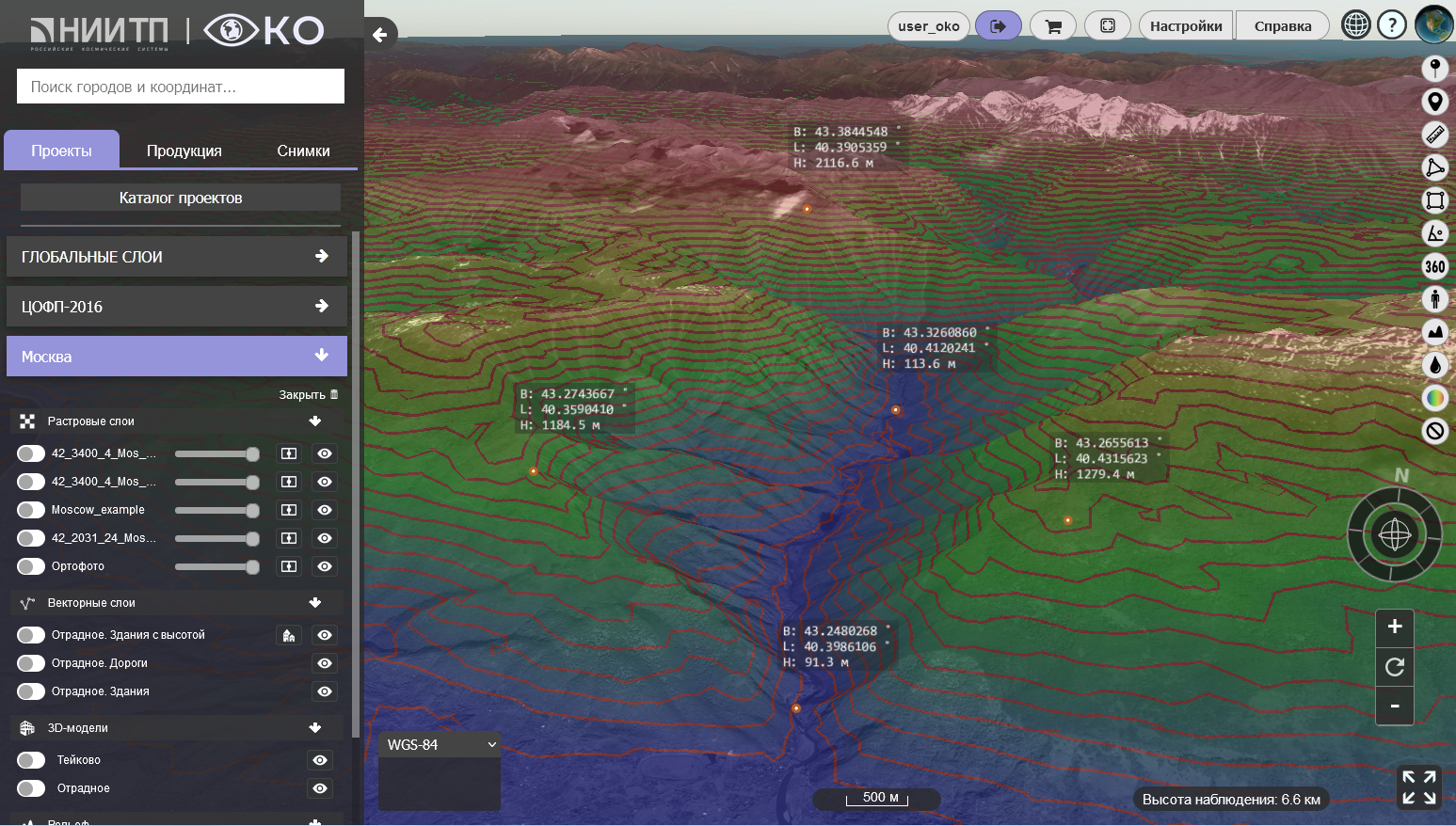This screenshot has width=1456, height=826.
Task: Activate the 360 panorama view tool
Action: click(1434, 266)
